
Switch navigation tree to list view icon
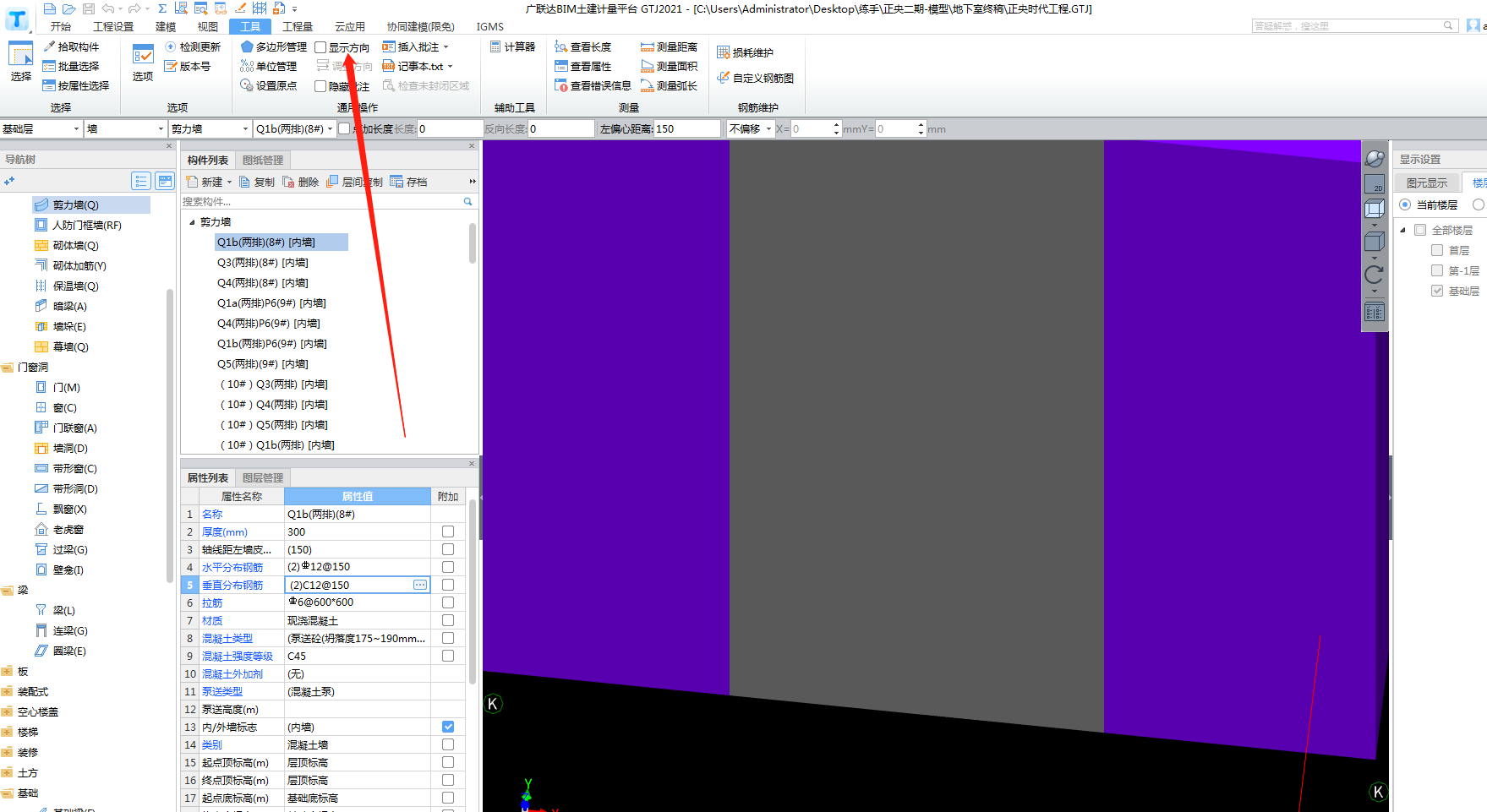click(x=141, y=181)
